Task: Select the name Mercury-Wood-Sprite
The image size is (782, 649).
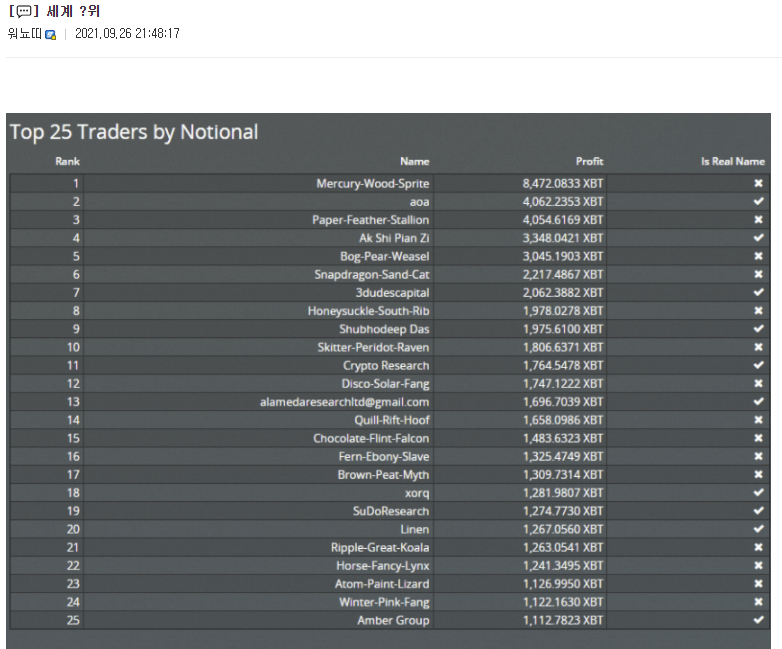Action: [x=373, y=184]
